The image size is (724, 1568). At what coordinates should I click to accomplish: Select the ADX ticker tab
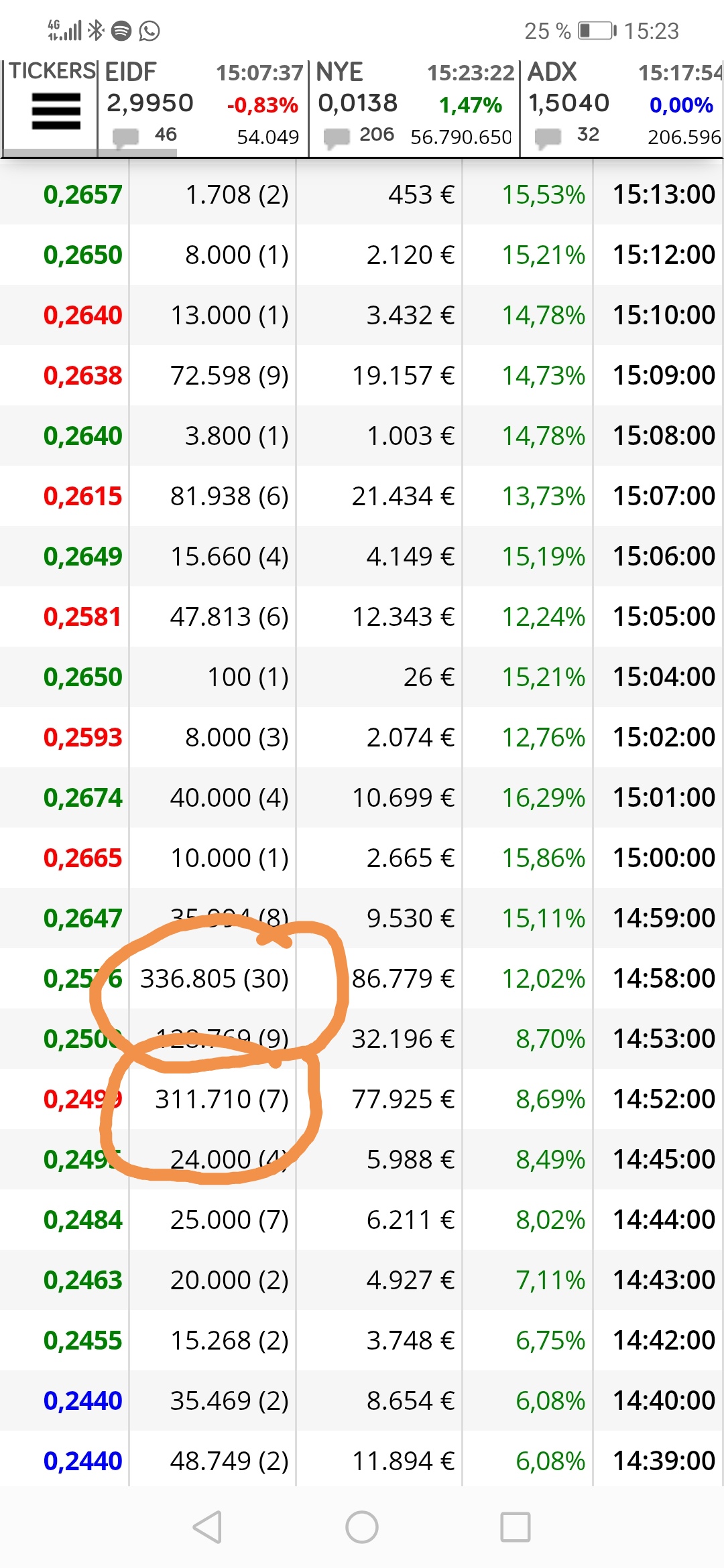pos(623,107)
